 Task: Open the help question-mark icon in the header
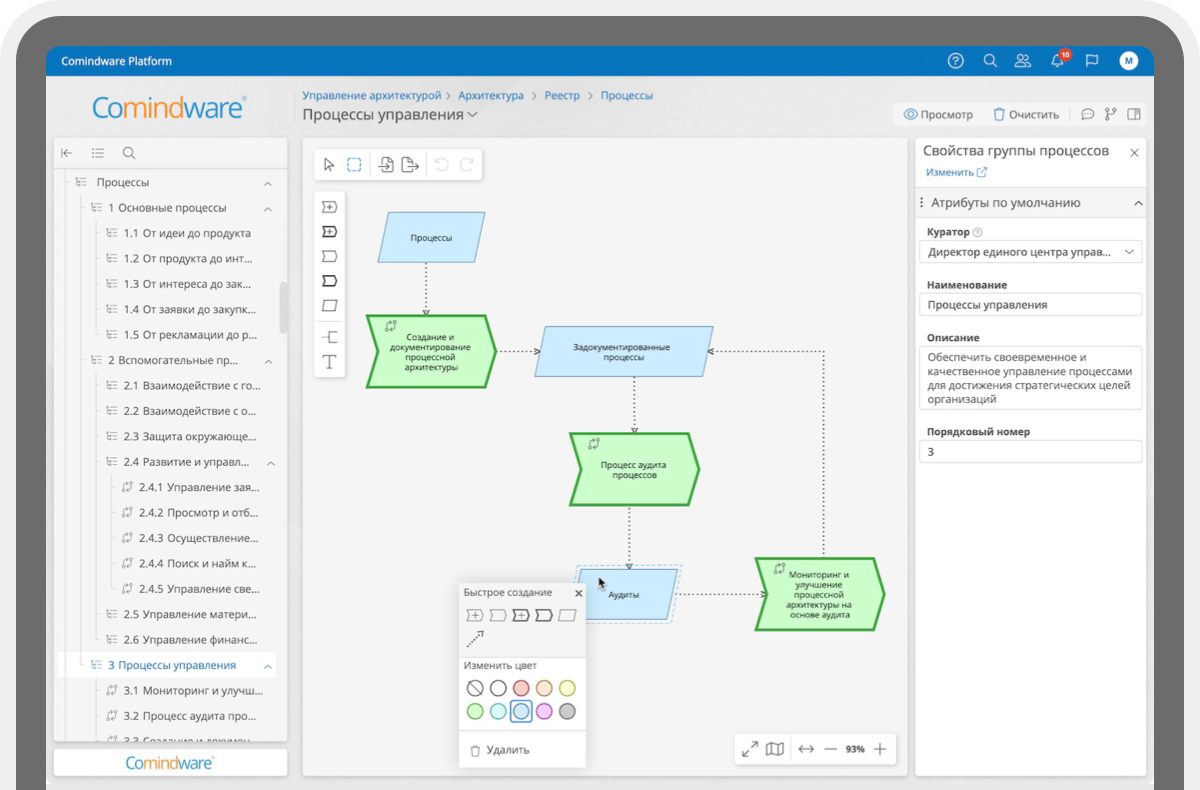coord(955,61)
